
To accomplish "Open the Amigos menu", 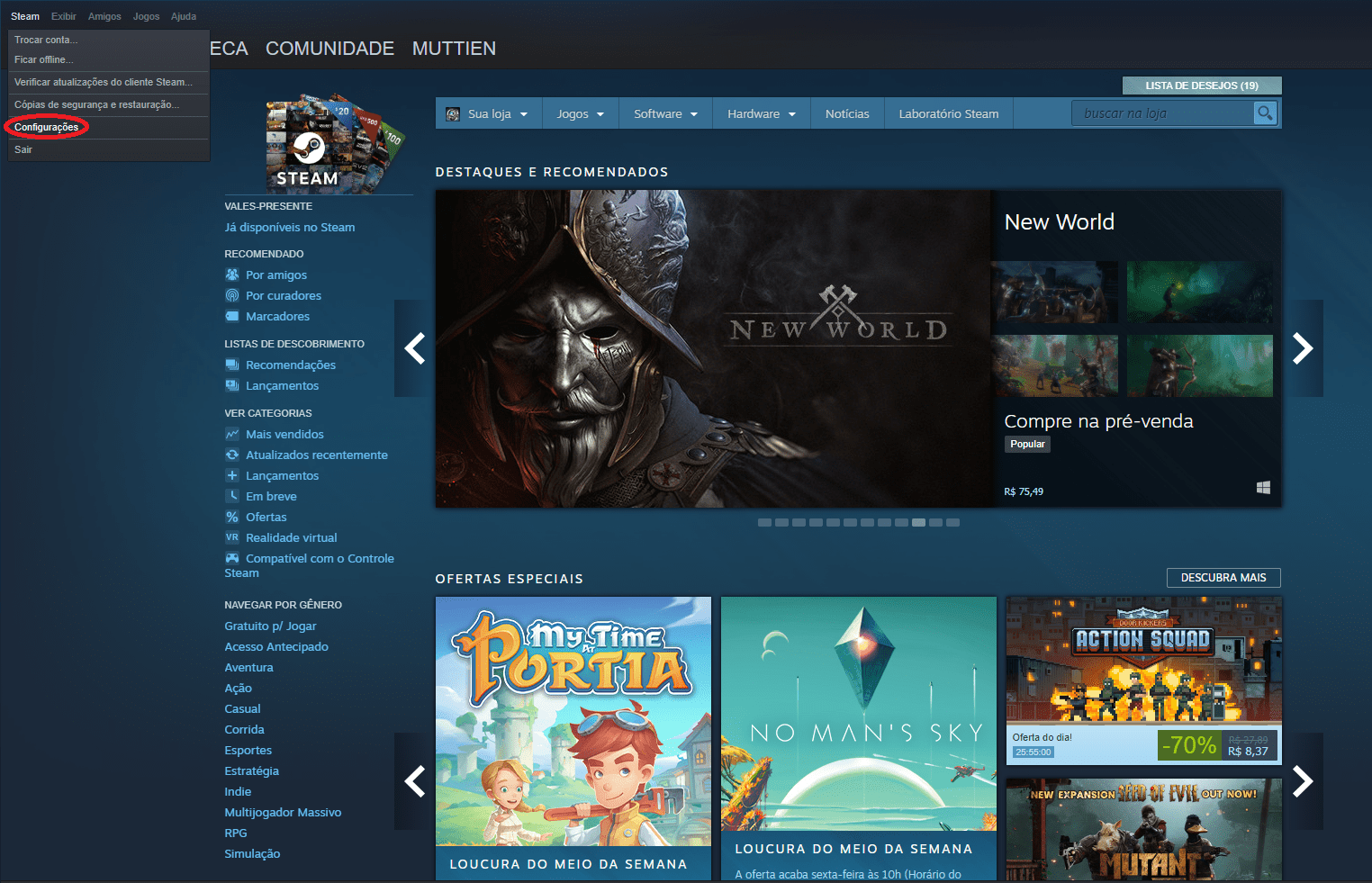I will pos(104,16).
